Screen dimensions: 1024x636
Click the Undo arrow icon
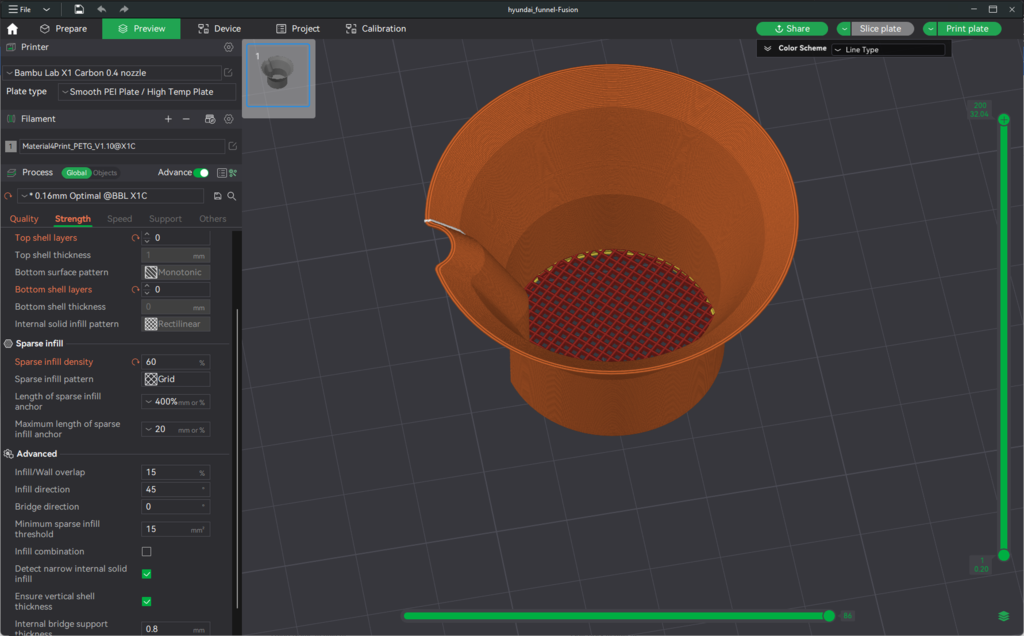pos(101,9)
